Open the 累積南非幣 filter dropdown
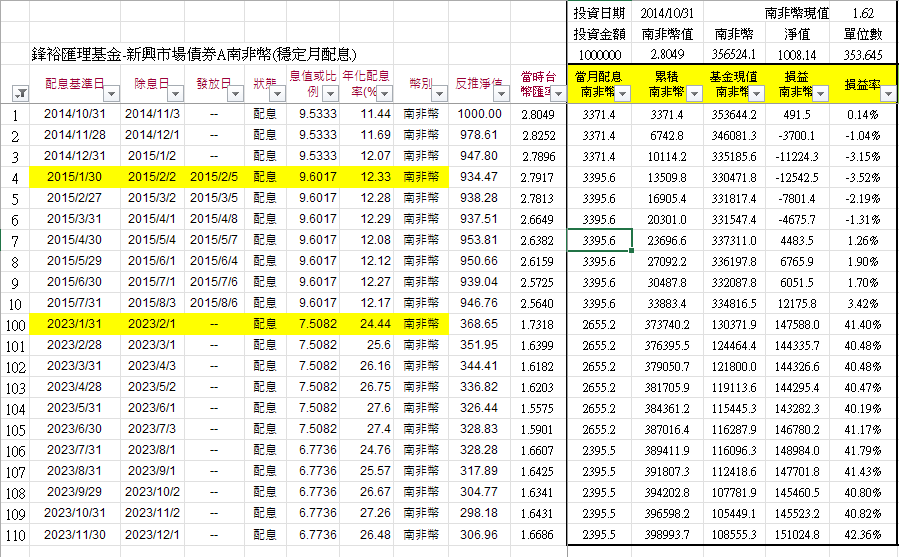 click(694, 93)
